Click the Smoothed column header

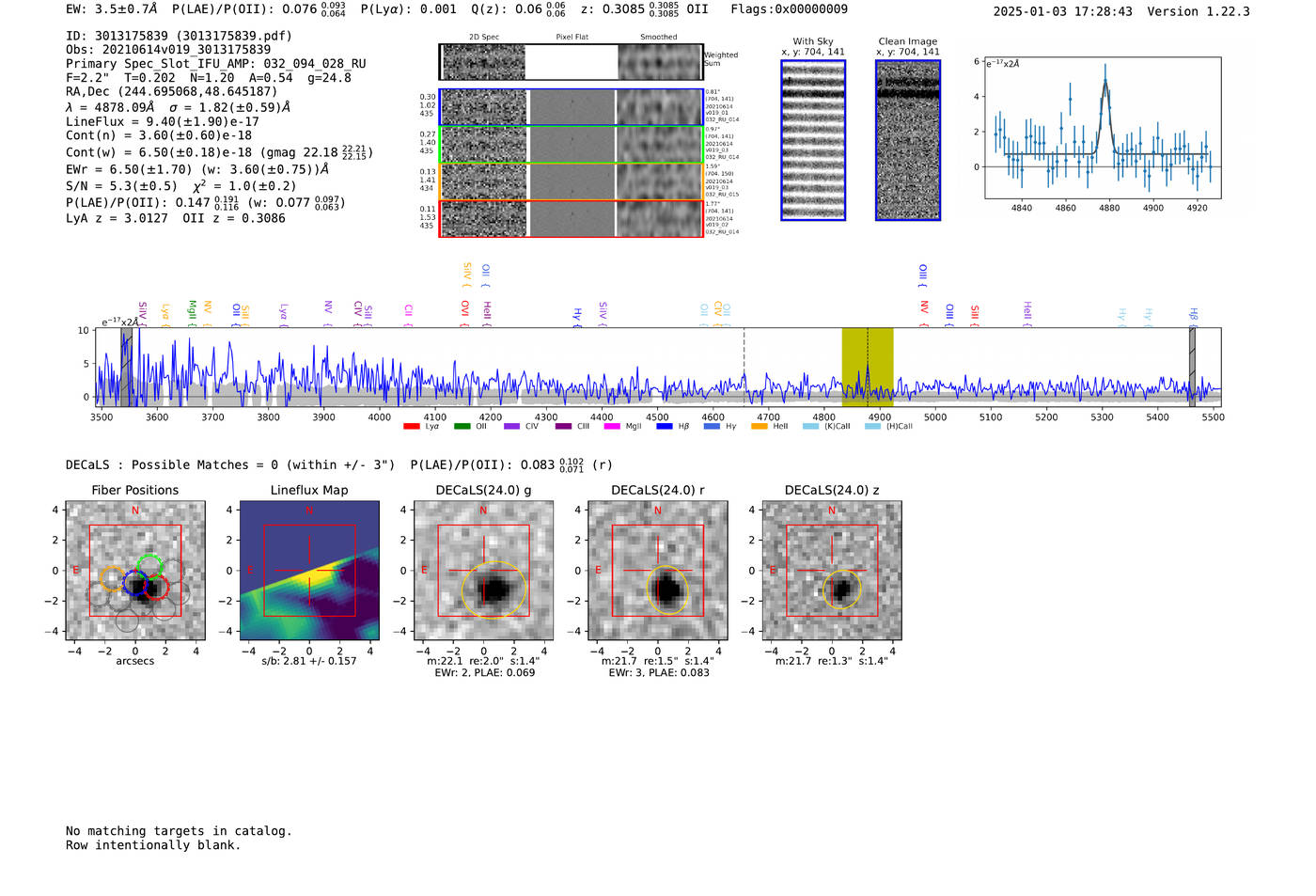click(659, 38)
